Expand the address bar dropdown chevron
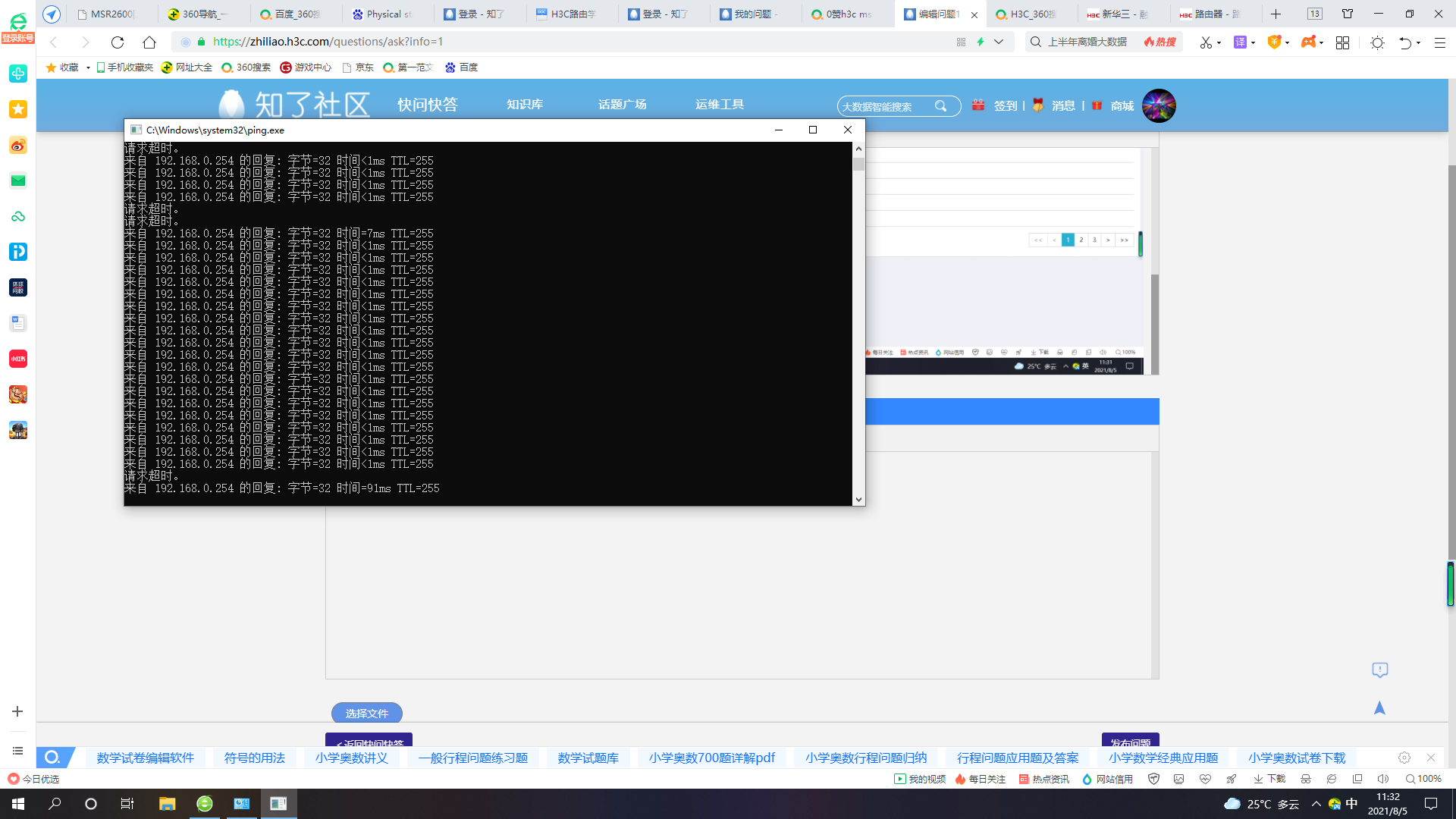 [x=999, y=42]
